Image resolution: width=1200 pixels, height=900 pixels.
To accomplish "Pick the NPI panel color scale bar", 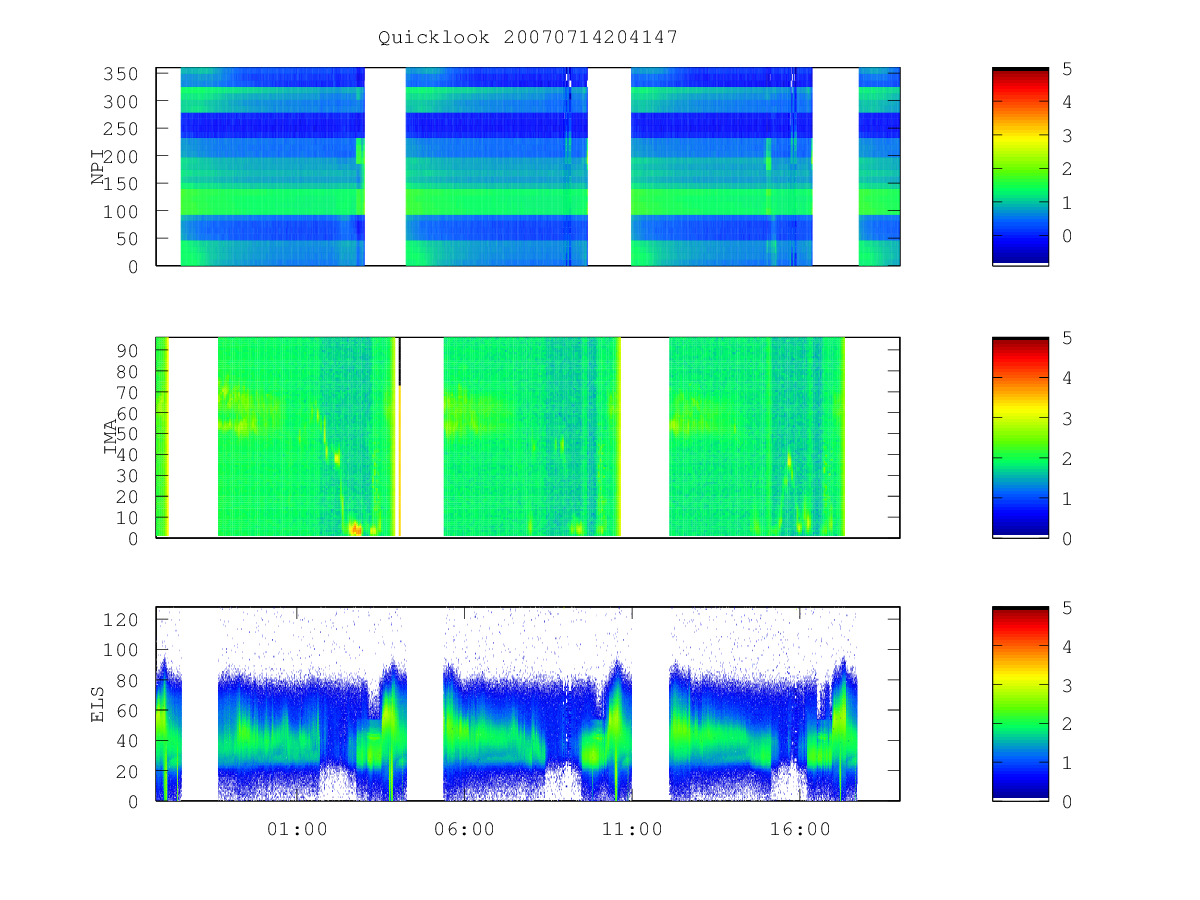I will (x=1020, y=166).
